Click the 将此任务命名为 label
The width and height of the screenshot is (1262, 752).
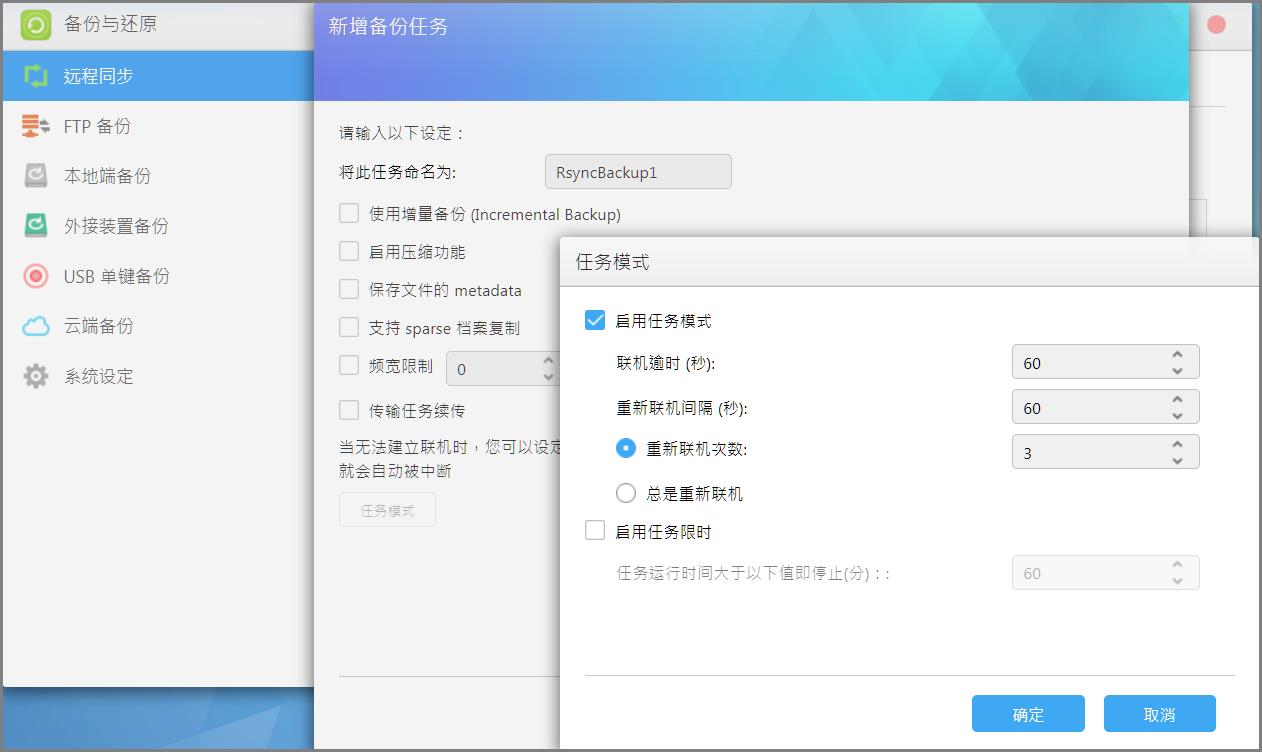click(398, 172)
